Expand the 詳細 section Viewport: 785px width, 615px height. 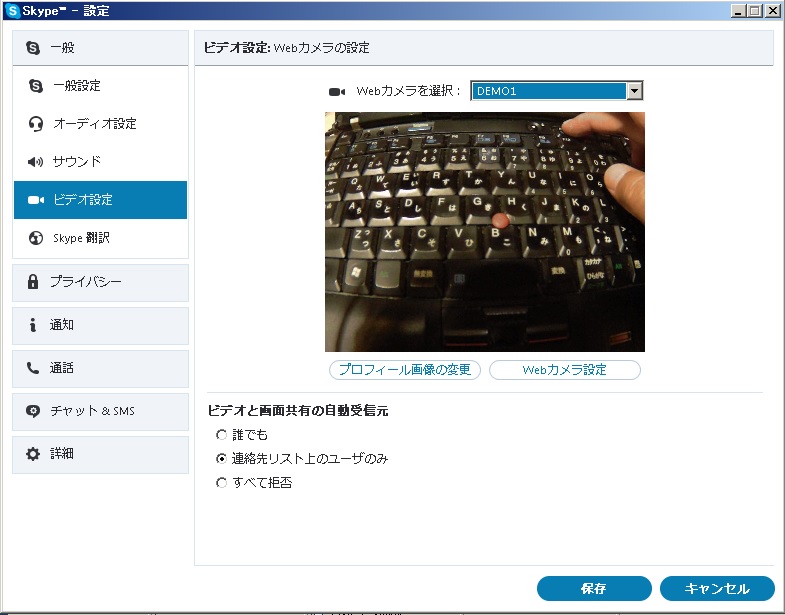100,455
